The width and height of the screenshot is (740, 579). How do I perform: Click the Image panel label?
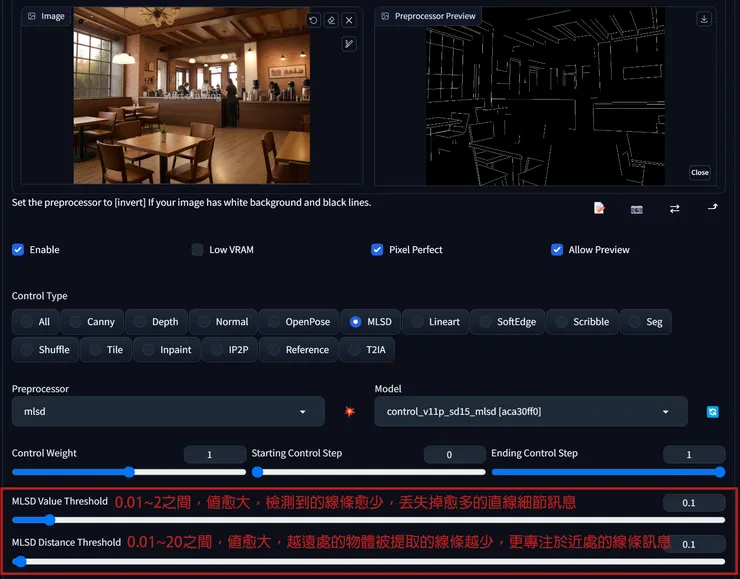pyautogui.click(x=46, y=16)
